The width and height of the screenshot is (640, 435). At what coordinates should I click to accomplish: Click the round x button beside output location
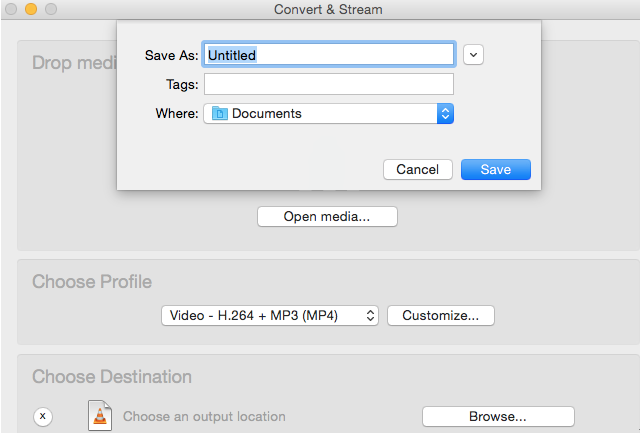43,416
